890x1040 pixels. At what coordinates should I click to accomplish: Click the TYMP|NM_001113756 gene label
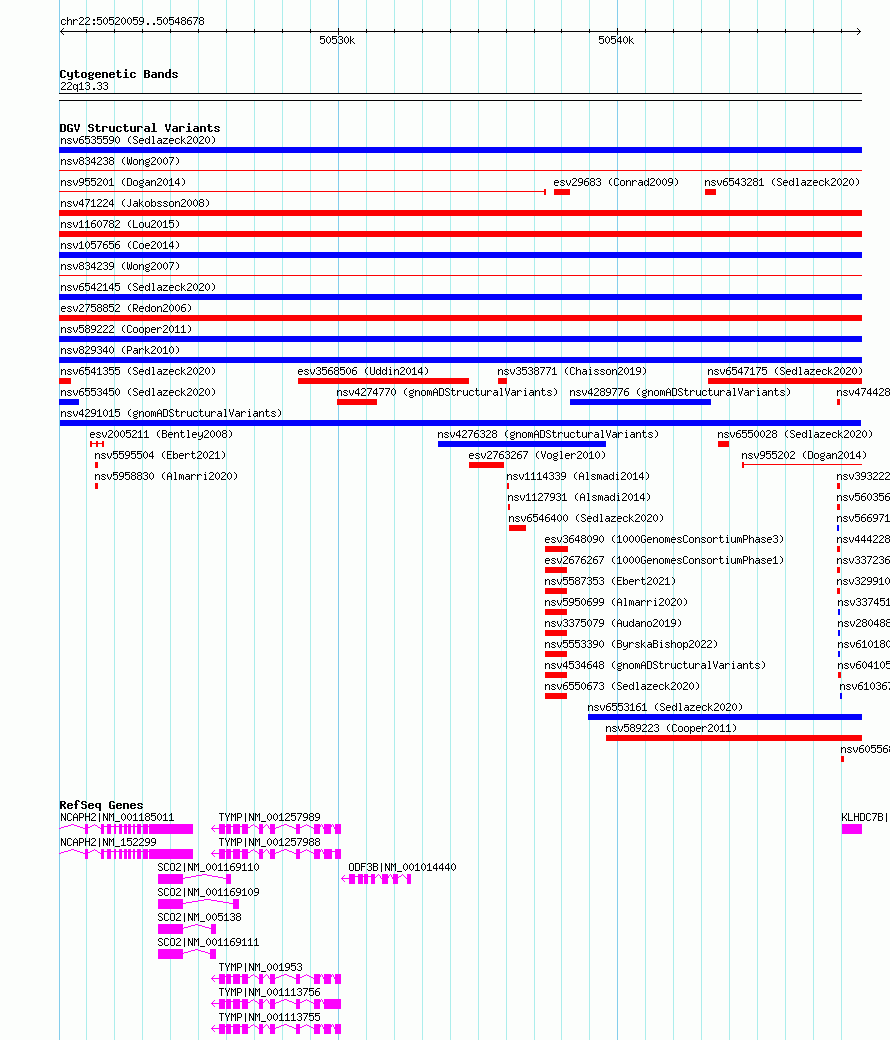(x=269, y=993)
